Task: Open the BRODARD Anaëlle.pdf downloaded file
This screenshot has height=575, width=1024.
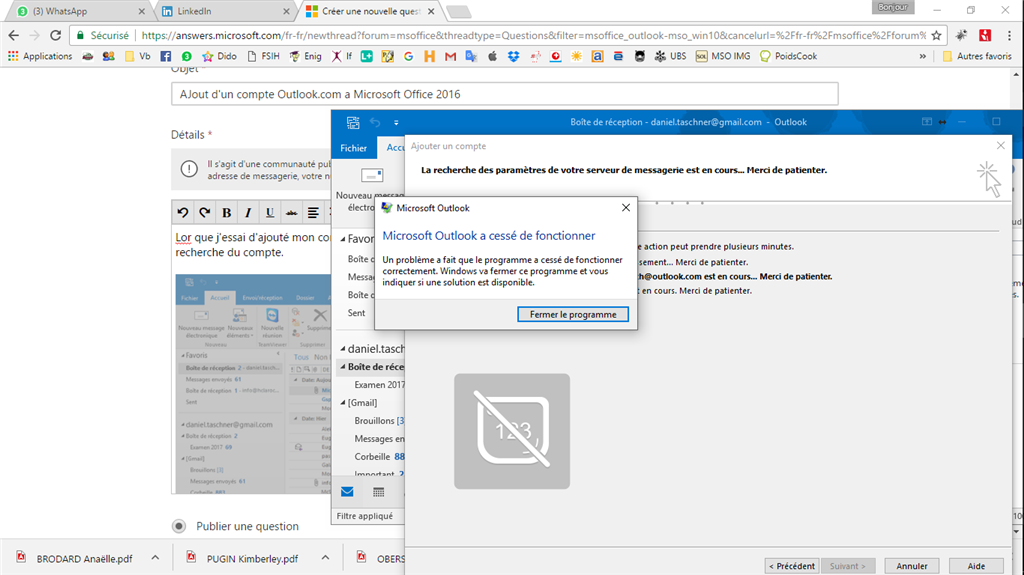Action: (76, 558)
